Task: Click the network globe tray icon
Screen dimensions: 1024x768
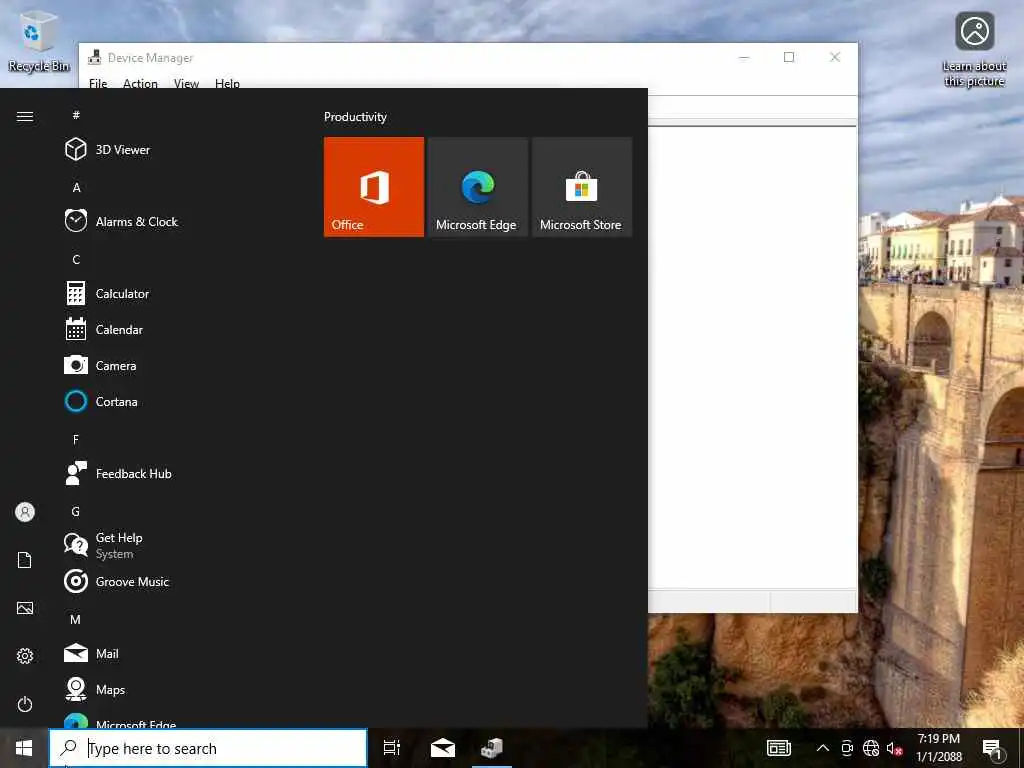Action: [x=871, y=748]
